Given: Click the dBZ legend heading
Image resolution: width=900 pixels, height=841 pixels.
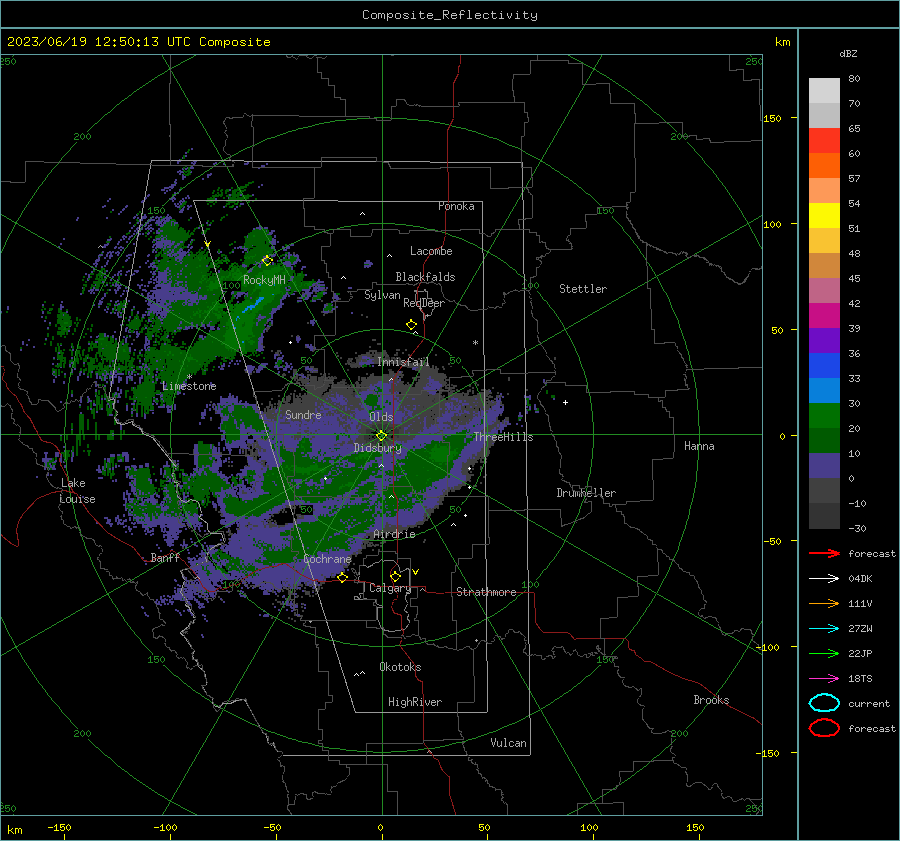Looking at the screenshot, I should 848,53.
